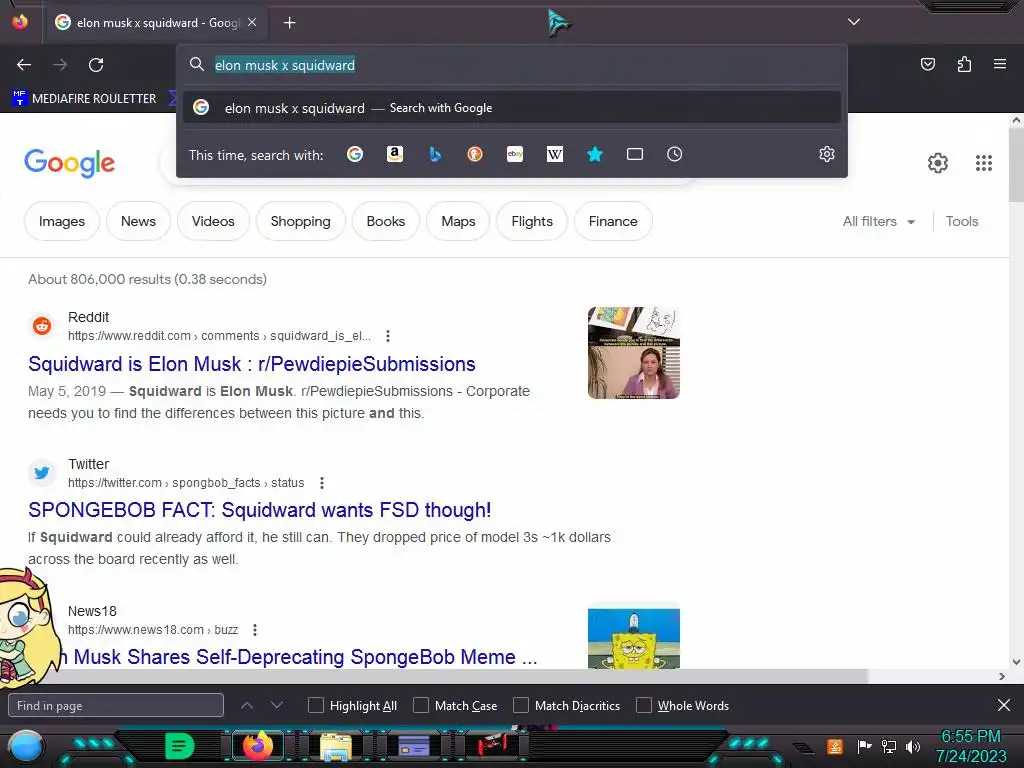Search history with the clock icon
1024x768 pixels.
tap(675, 154)
